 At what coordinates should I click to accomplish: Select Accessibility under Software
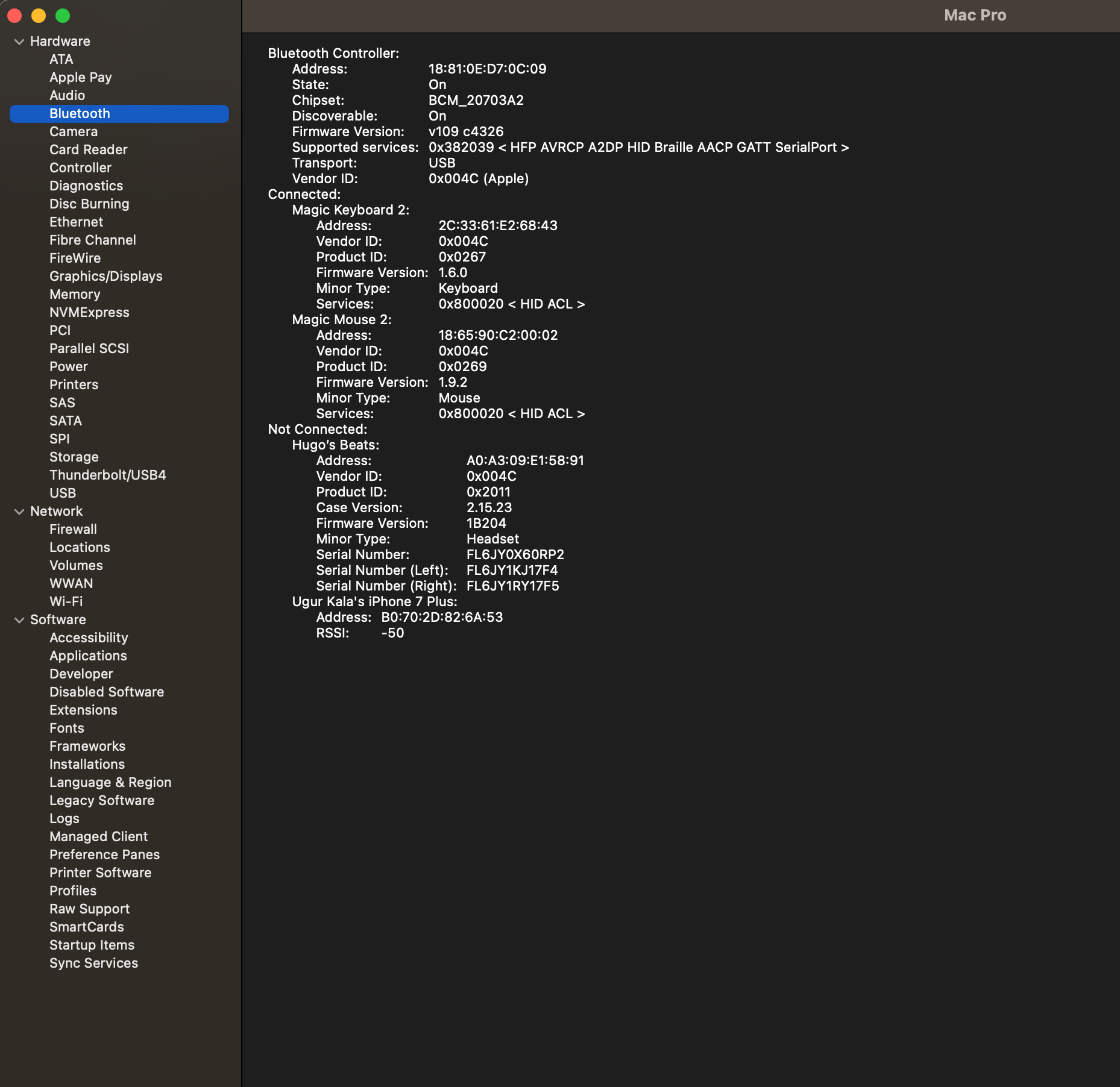89,637
